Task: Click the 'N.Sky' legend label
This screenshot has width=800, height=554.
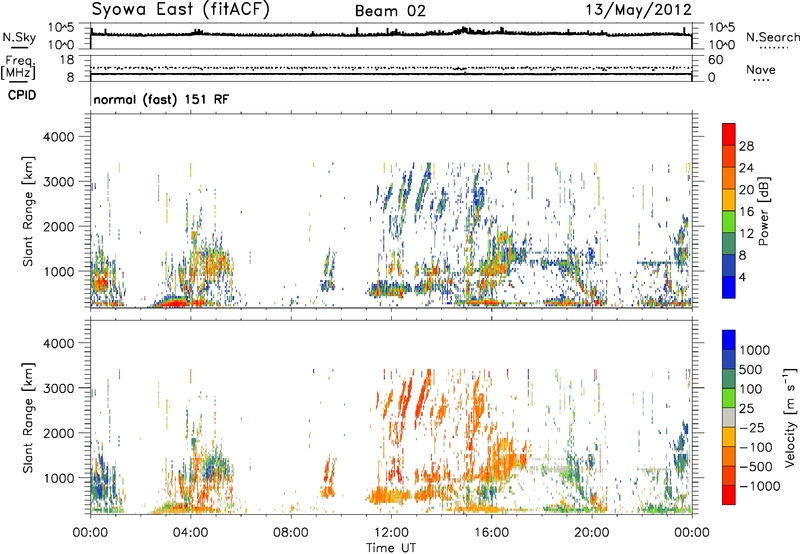Action: pyautogui.click(x=19, y=37)
